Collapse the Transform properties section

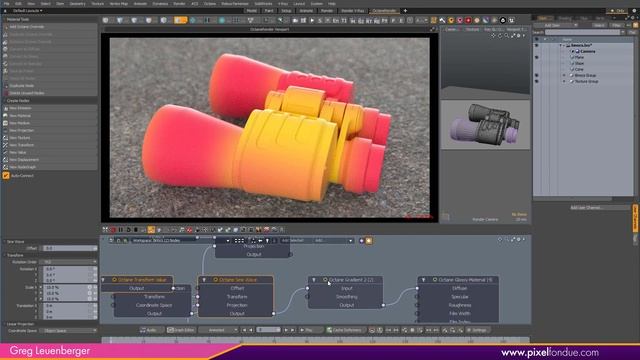point(4,255)
